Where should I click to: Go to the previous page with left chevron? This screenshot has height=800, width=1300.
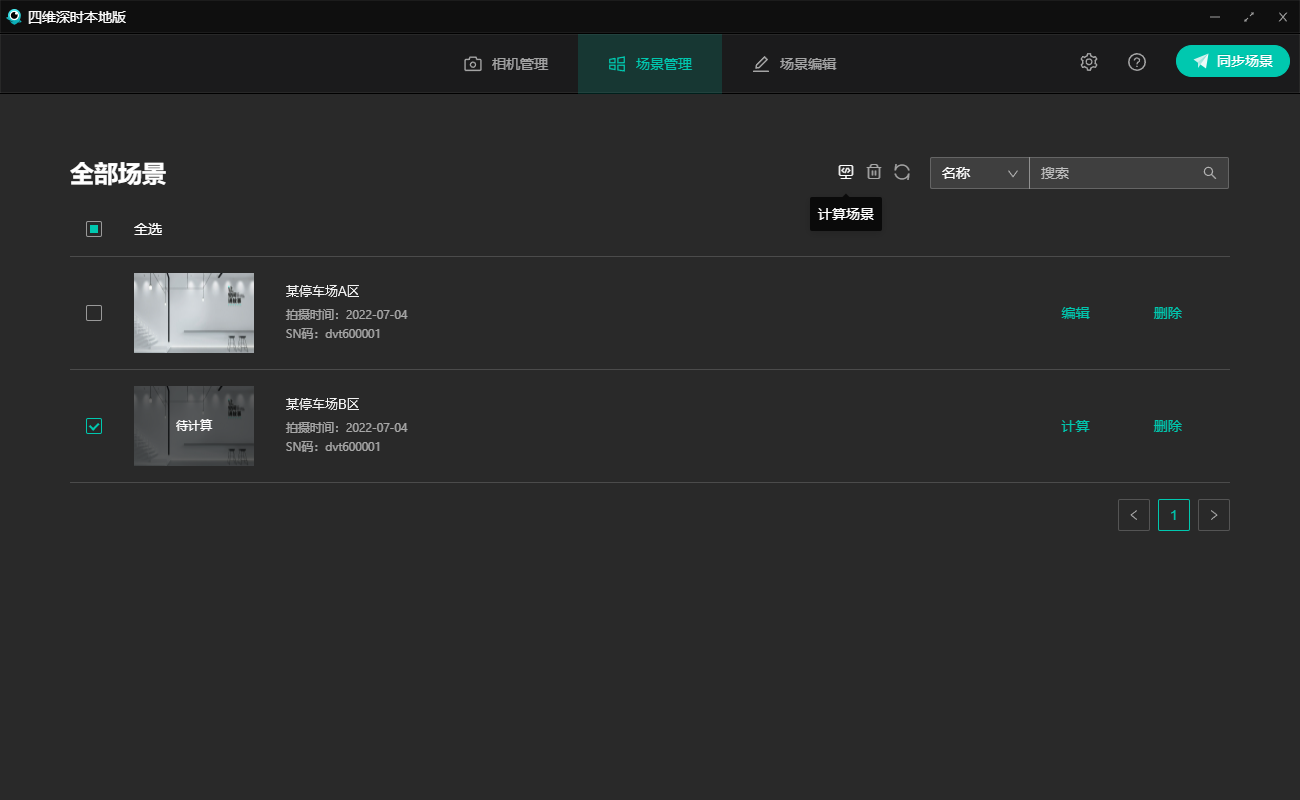(1134, 515)
